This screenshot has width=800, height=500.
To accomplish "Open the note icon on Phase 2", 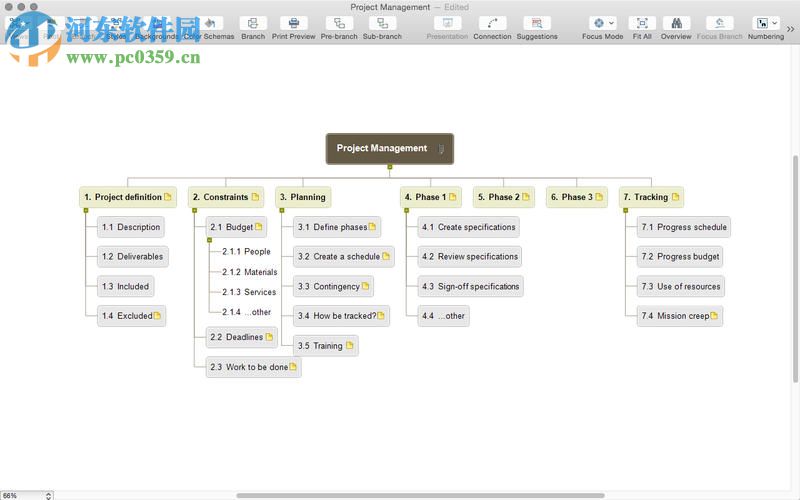I will 526,197.
